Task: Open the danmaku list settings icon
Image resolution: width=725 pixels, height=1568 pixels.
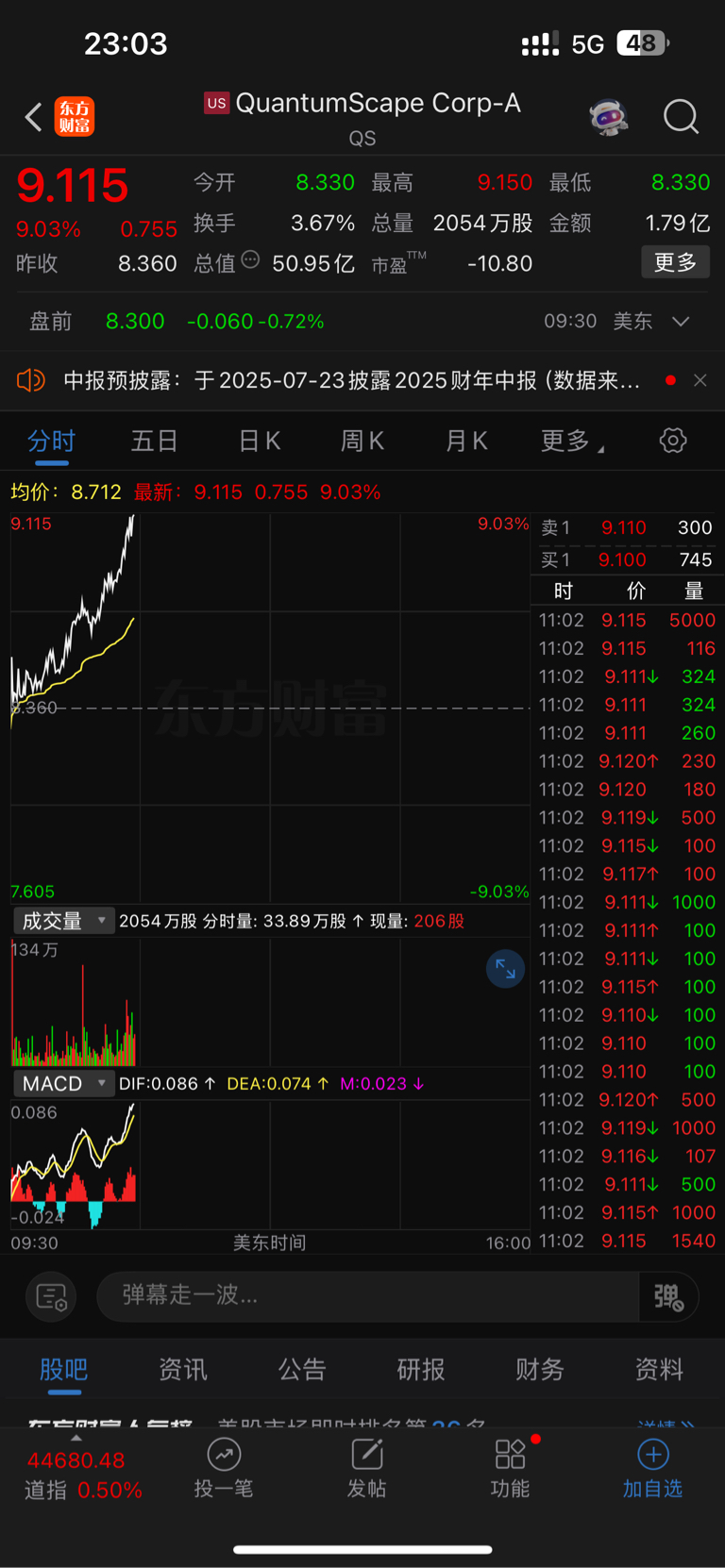Action: (51, 1296)
